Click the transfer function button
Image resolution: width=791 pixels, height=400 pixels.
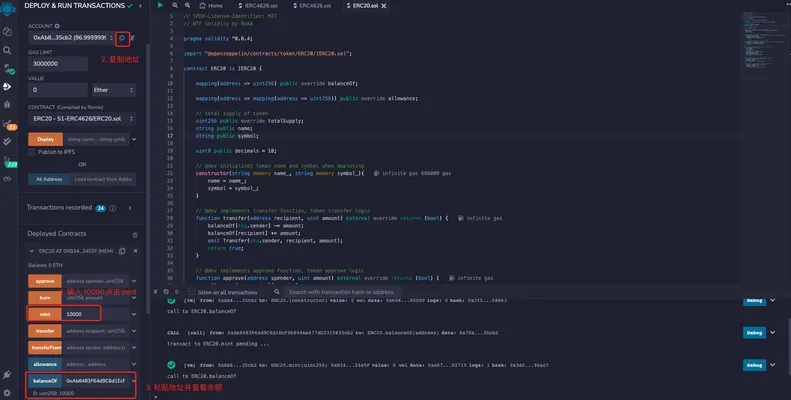[x=45, y=331]
